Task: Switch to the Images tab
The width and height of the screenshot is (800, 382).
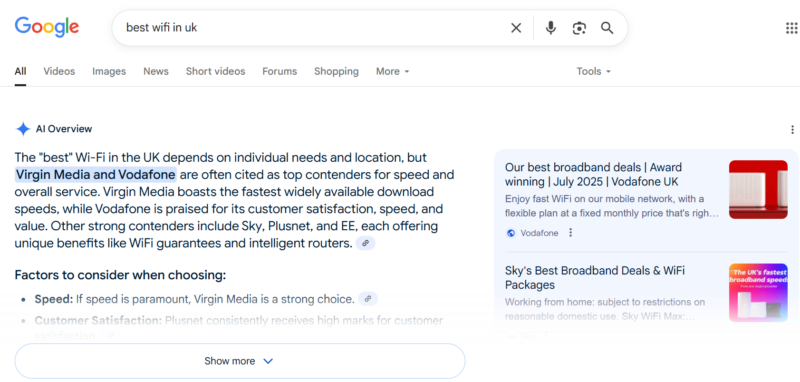Action: pyautogui.click(x=109, y=71)
